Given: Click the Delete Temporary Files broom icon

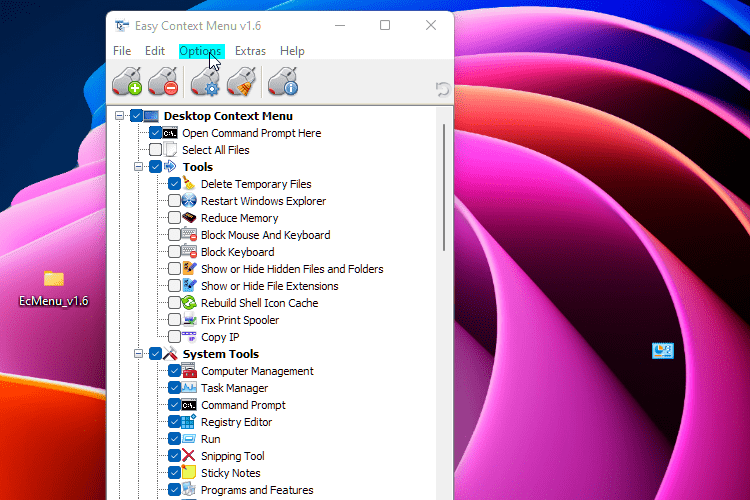Looking at the screenshot, I should (189, 184).
